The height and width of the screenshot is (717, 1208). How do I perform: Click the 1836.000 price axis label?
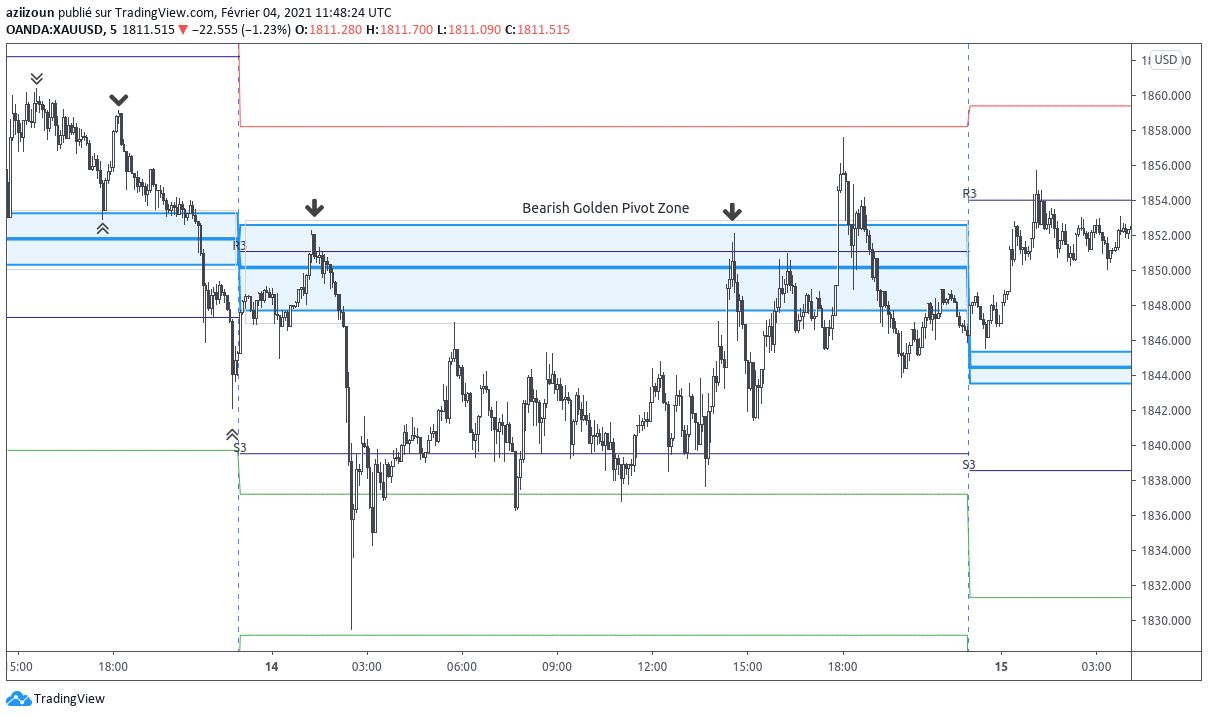pos(1166,516)
